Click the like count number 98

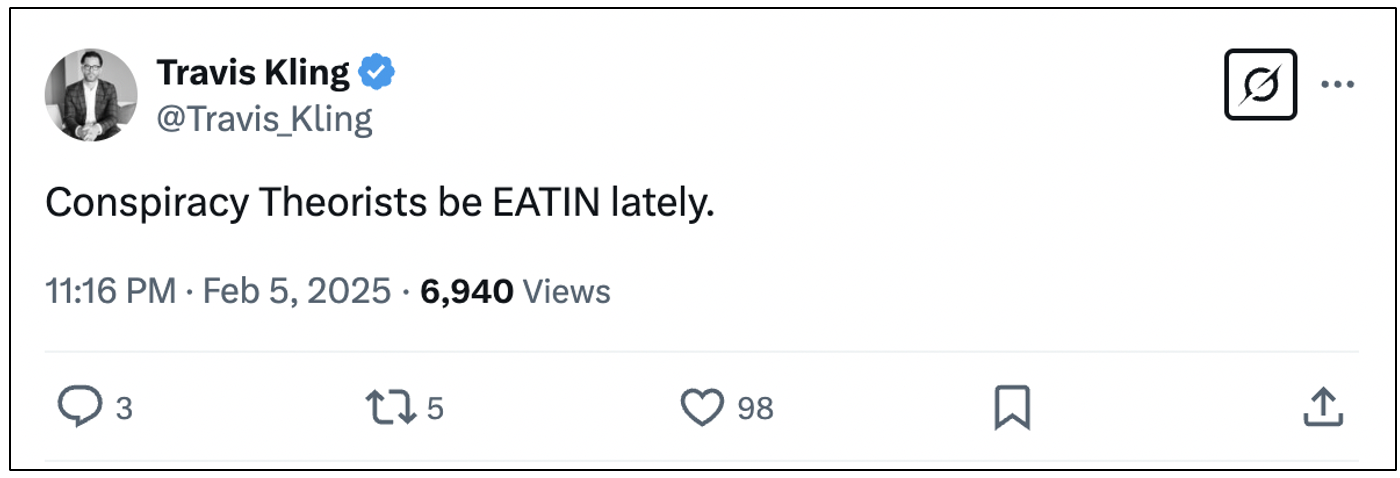755,409
